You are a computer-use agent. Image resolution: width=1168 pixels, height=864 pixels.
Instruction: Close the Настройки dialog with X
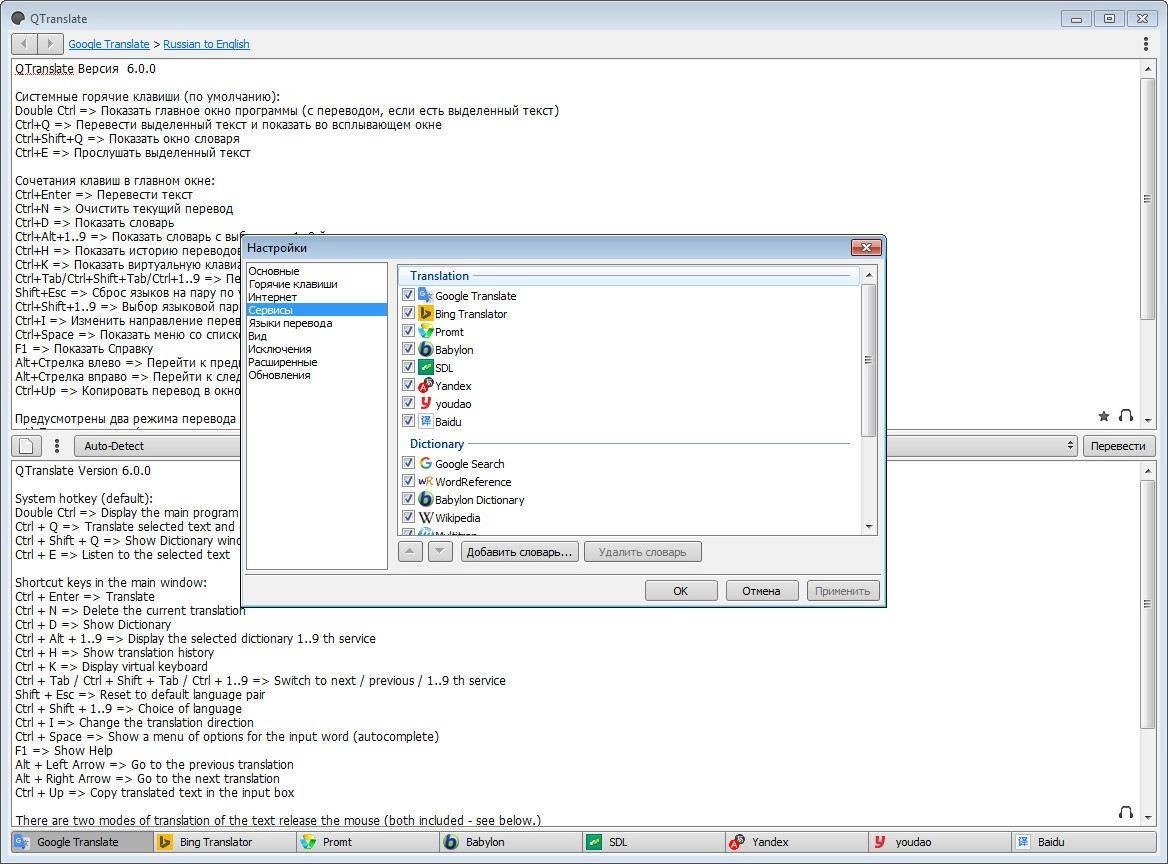tap(866, 247)
